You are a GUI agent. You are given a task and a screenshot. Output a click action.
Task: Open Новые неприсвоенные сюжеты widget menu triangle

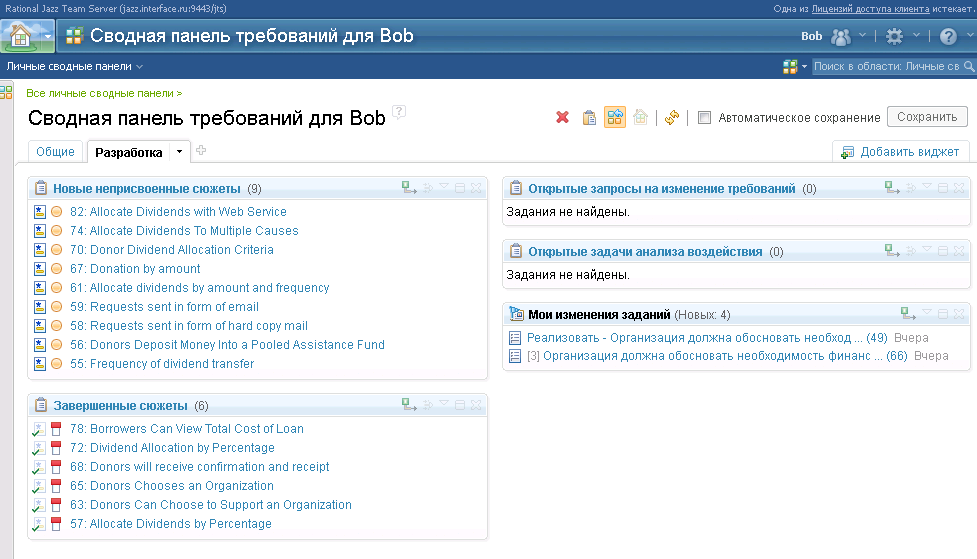pos(444,186)
